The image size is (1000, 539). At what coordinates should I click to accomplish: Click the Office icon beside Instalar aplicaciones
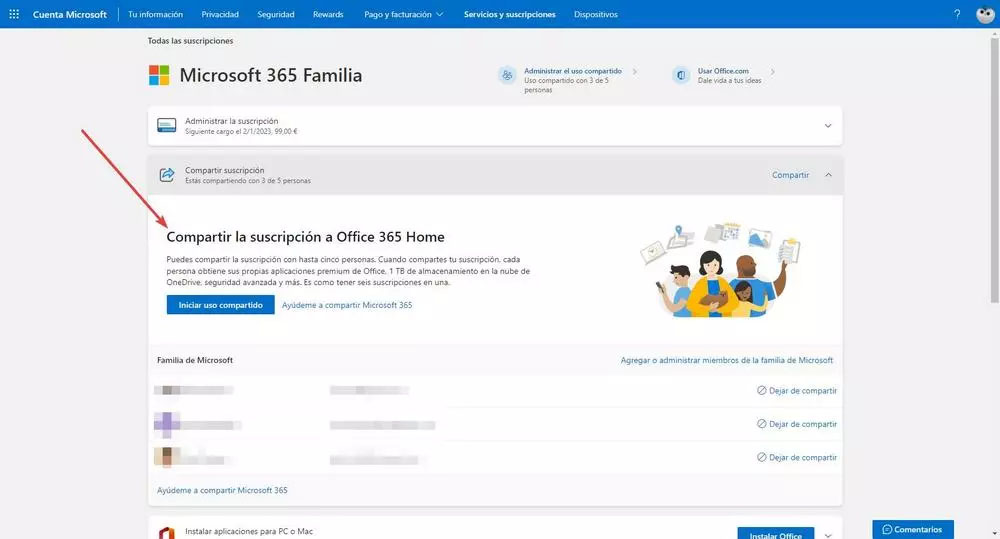(x=166, y=533)
